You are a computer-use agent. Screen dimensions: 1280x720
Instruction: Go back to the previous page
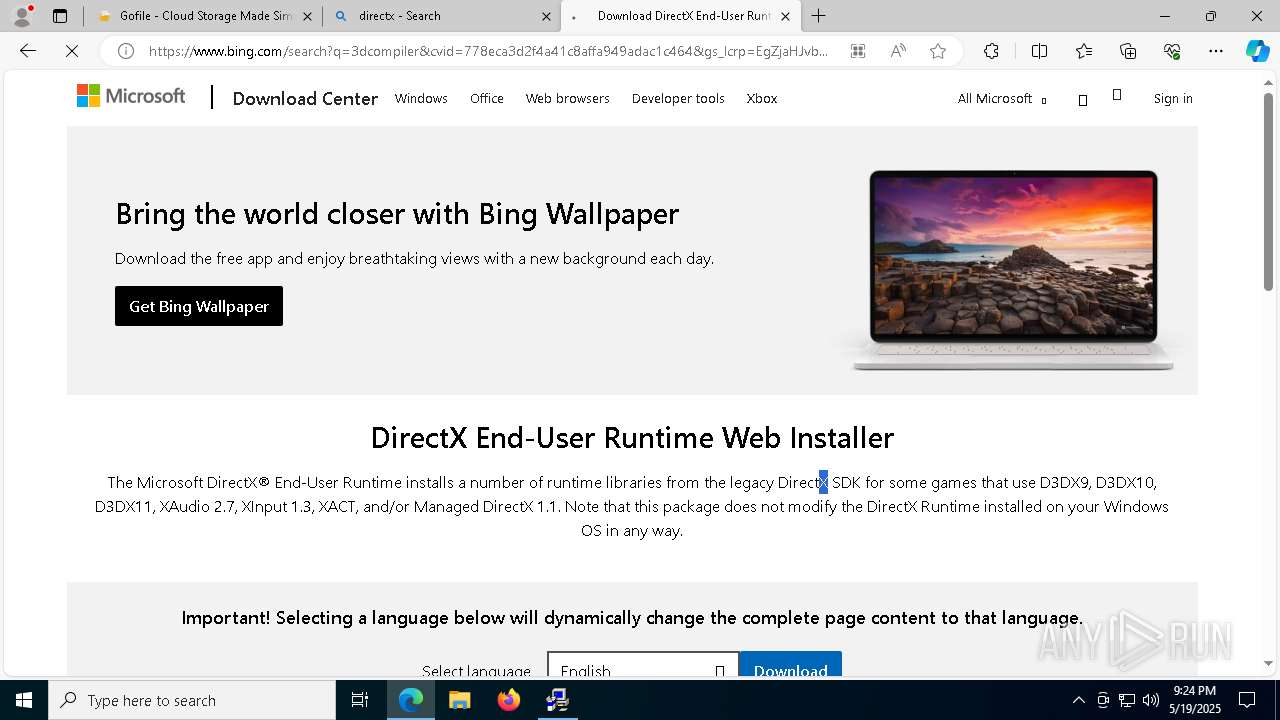point(28,51)
